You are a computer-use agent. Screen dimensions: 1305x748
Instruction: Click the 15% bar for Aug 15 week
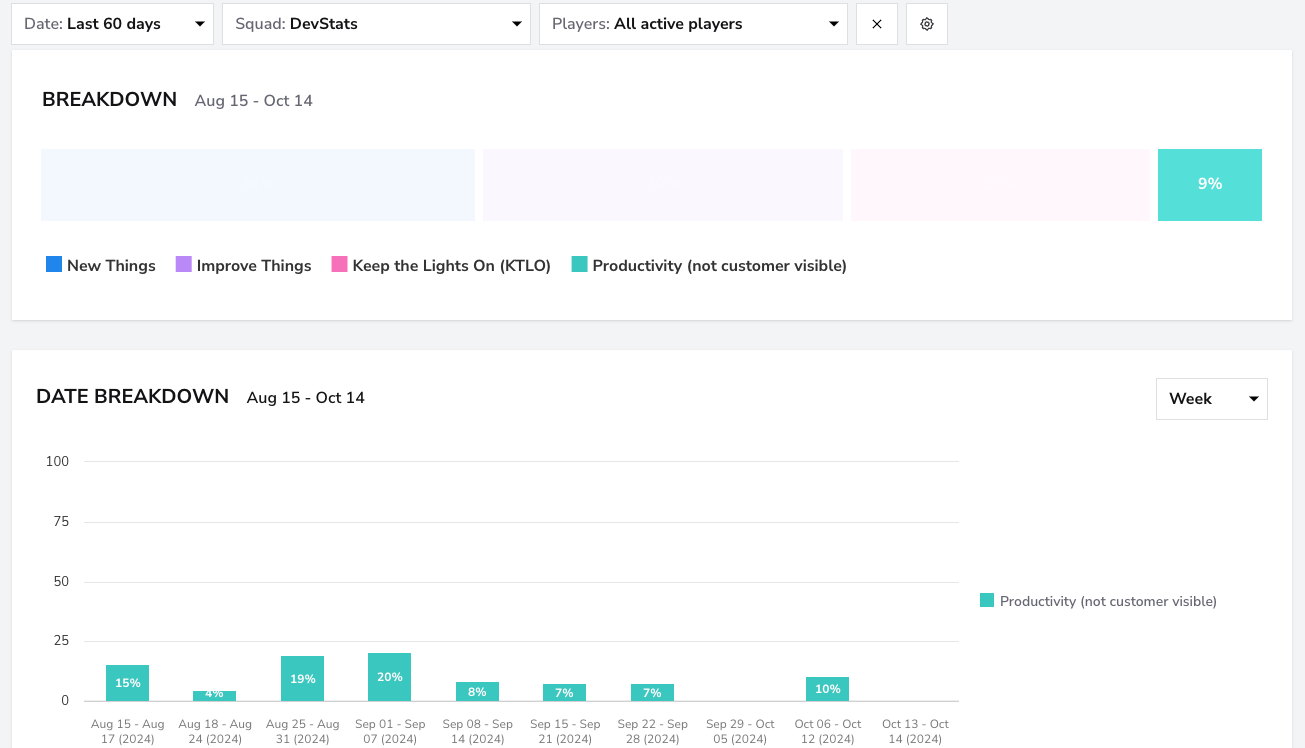tap(127, 683)
